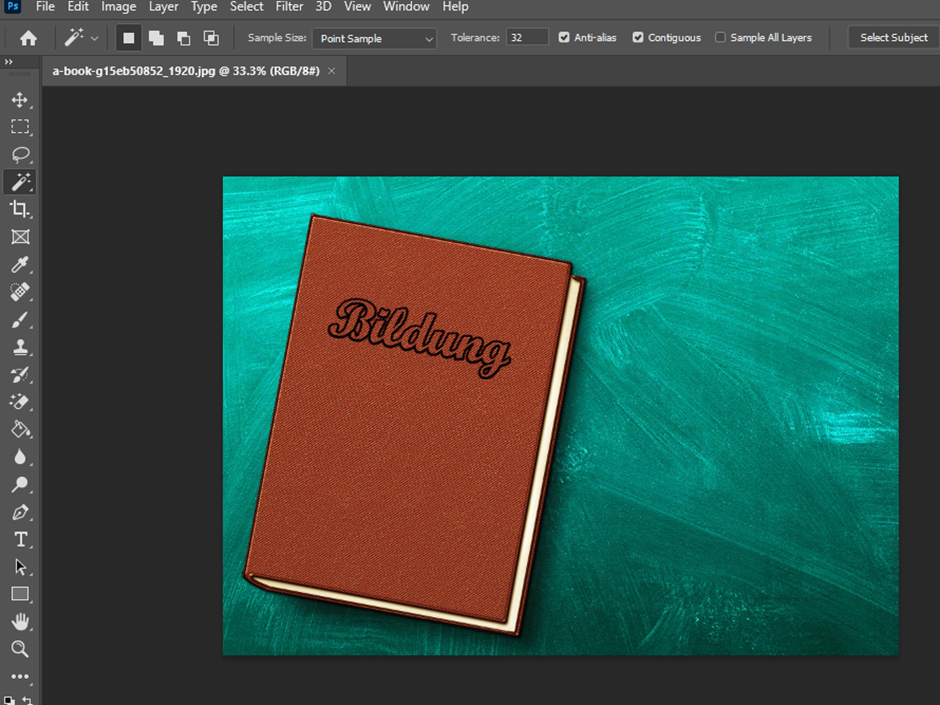
Task: Select the Dodge tool
Action: coord(20,484)
